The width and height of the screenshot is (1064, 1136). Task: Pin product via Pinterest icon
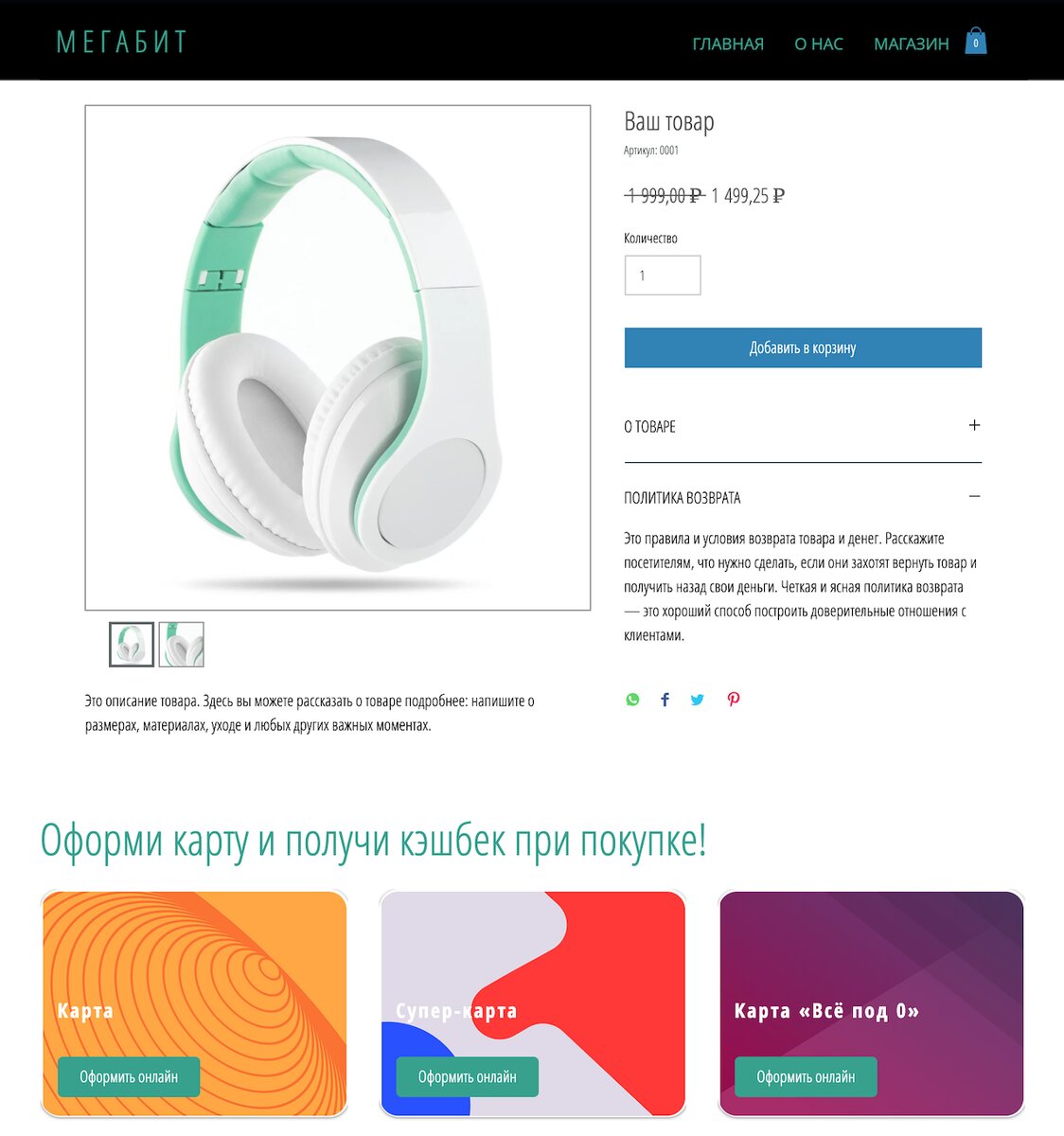tap(734, 700)
